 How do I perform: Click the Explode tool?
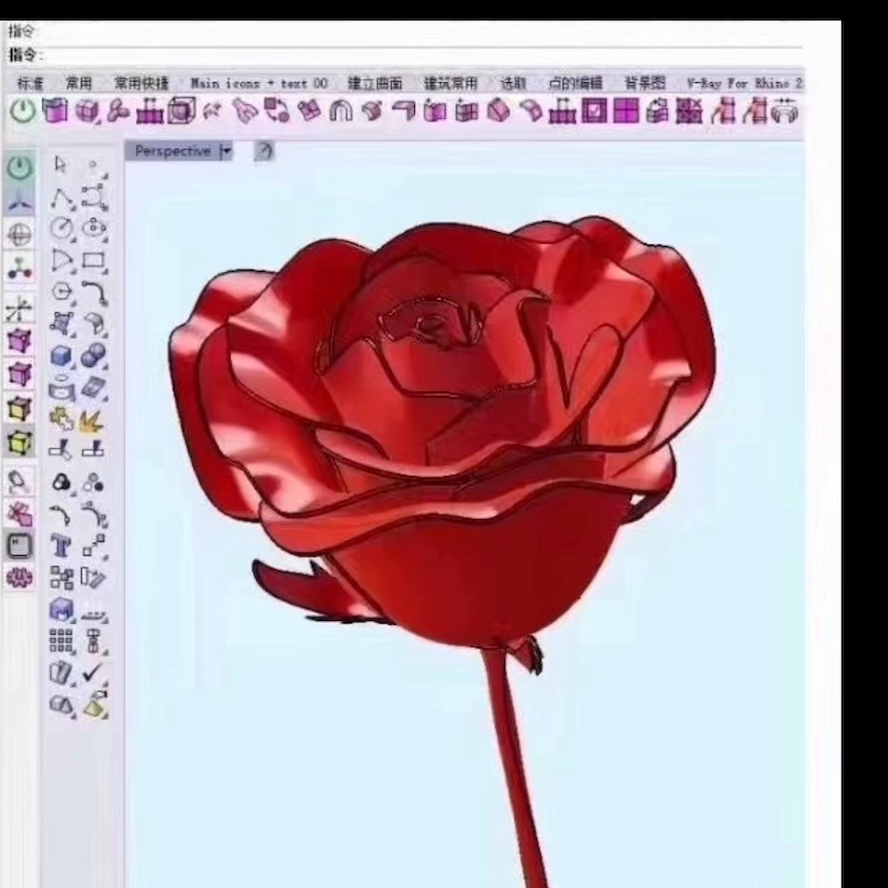(x=92, y=420)
